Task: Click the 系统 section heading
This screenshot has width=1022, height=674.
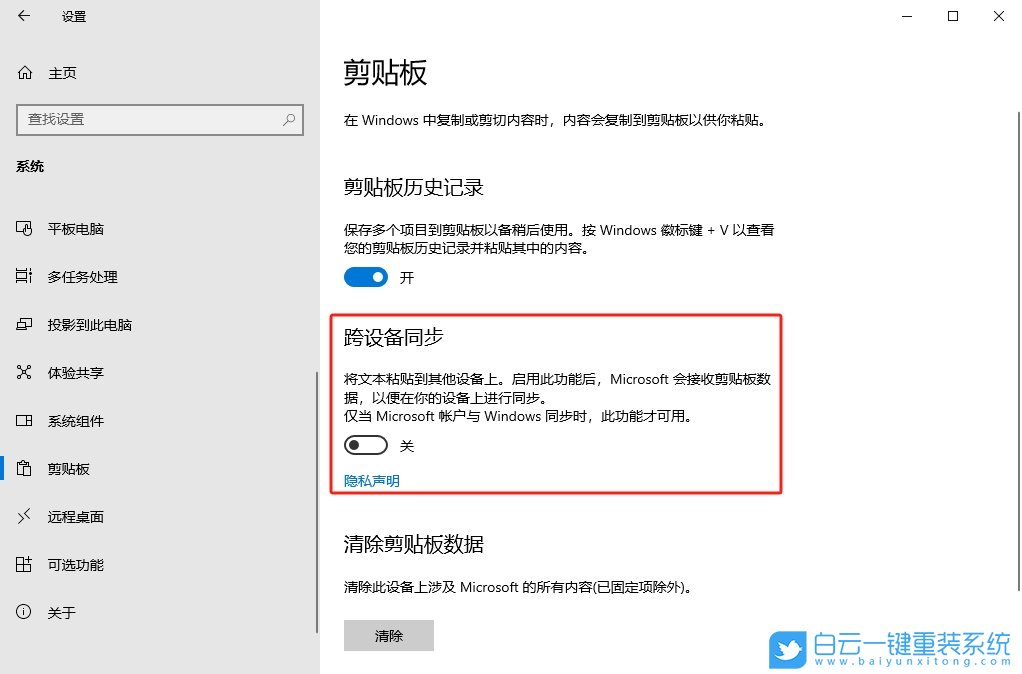Action: point(29,166)
